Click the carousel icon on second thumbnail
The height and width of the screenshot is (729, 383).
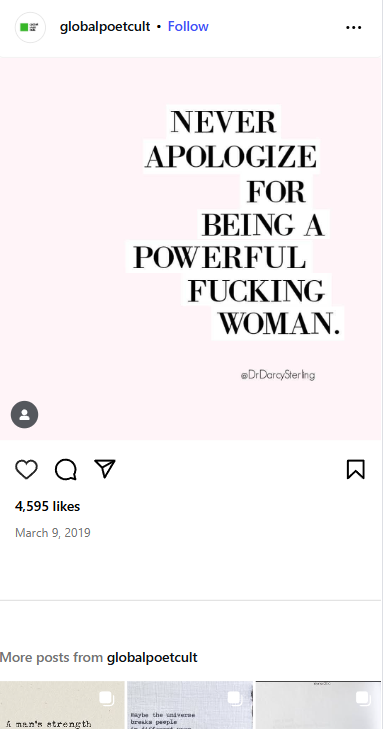[x=235, y=698]
